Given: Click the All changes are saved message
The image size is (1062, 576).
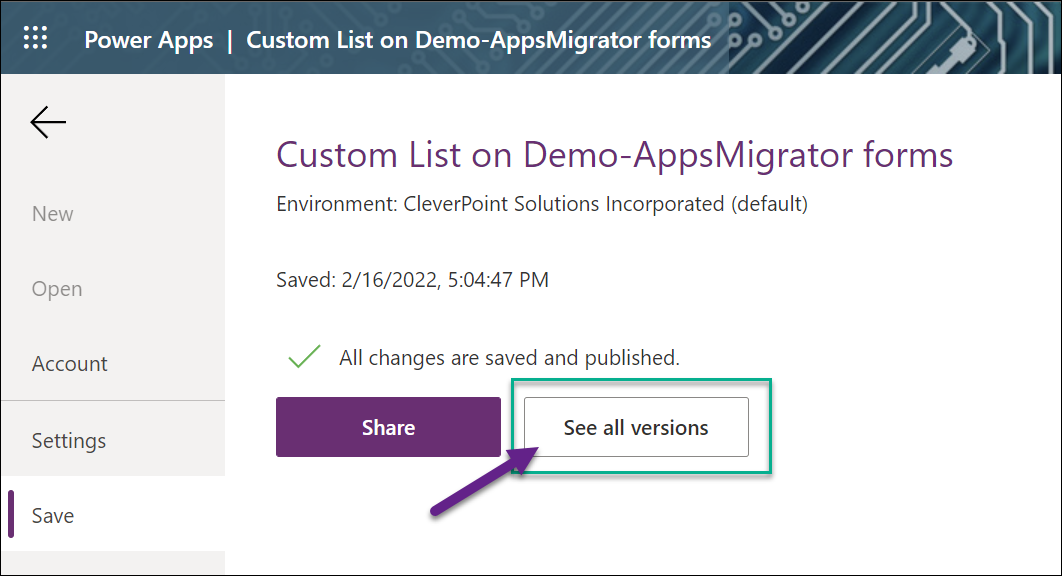Looking at the screenshot, I should (x=509, y=358).
